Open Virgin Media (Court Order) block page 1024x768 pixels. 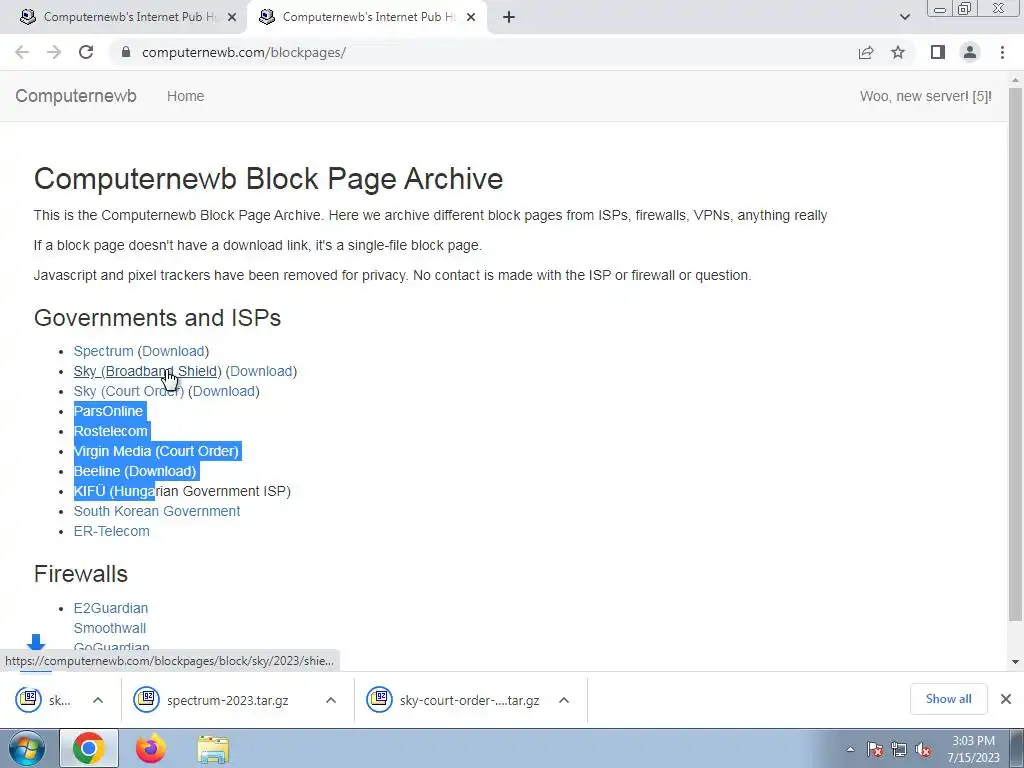pos(156,451)
